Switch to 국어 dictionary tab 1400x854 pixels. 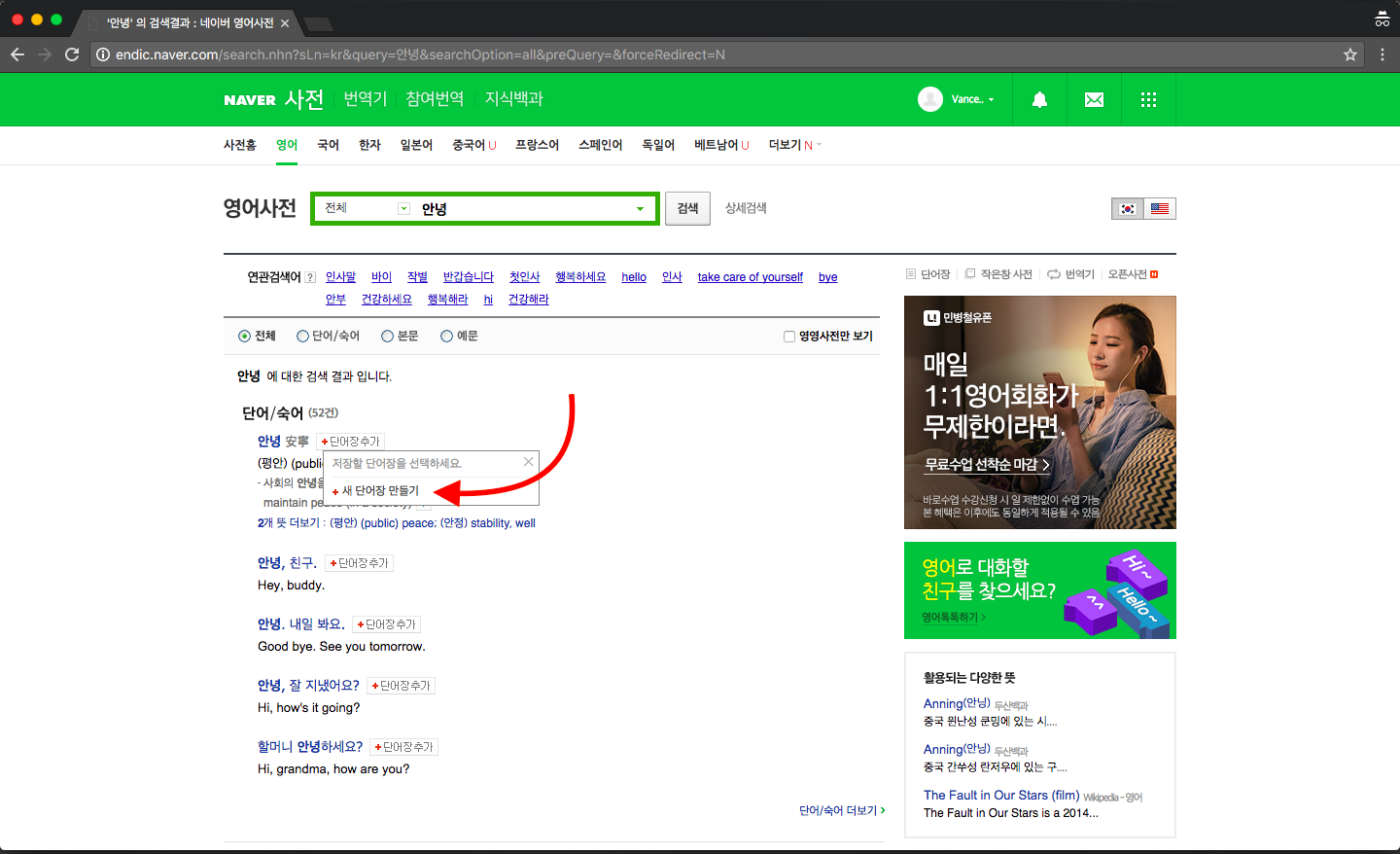[328, 145]
